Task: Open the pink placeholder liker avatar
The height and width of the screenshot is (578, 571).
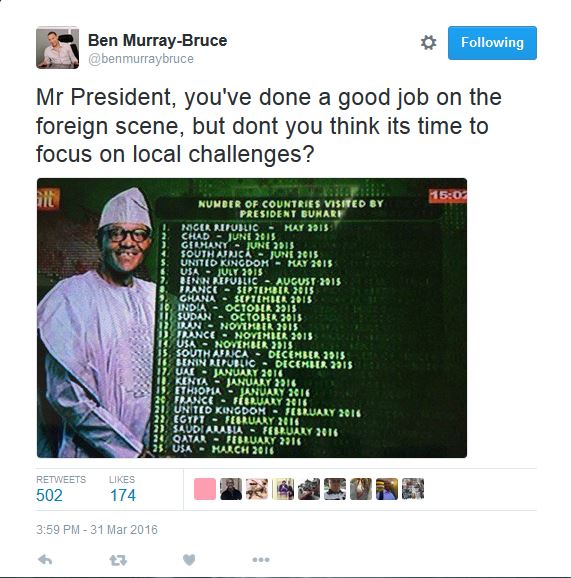Action: pyautogui.click(x=205, y=489)
